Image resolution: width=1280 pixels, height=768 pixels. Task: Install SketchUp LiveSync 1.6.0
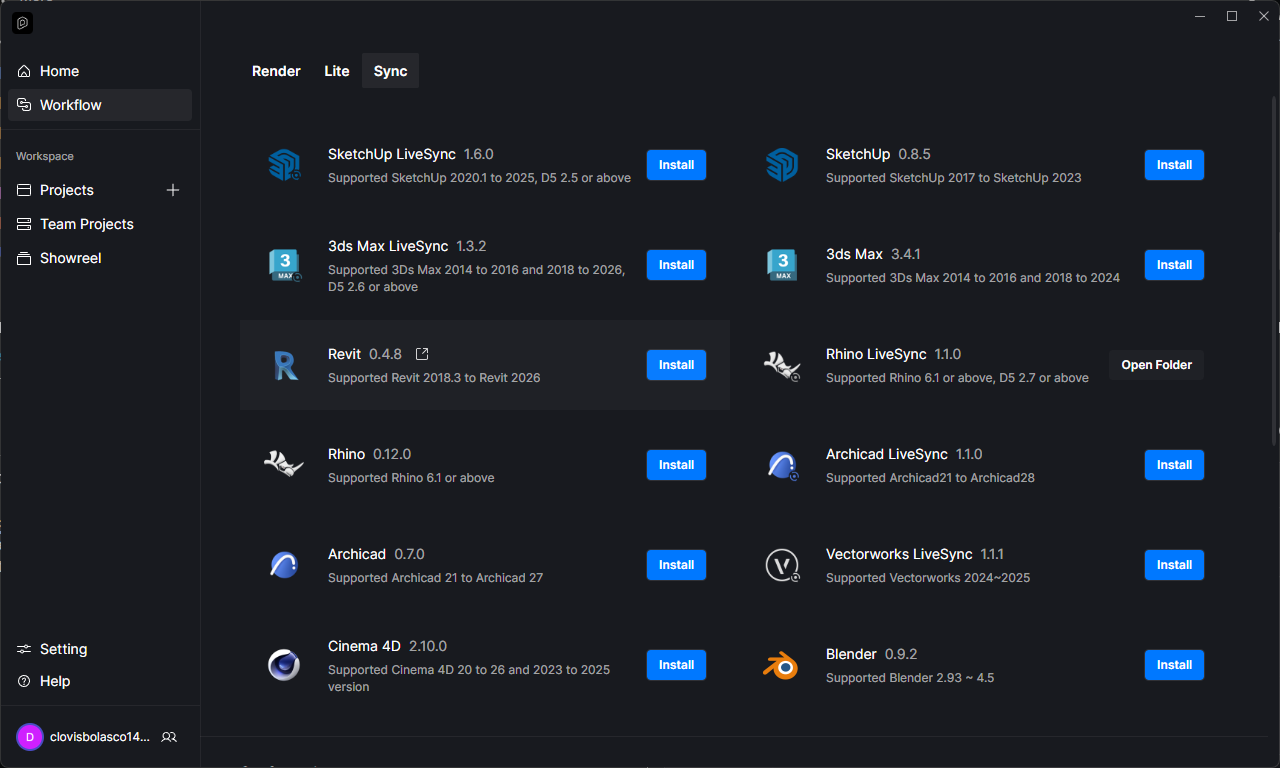click(x=676, y=165)
